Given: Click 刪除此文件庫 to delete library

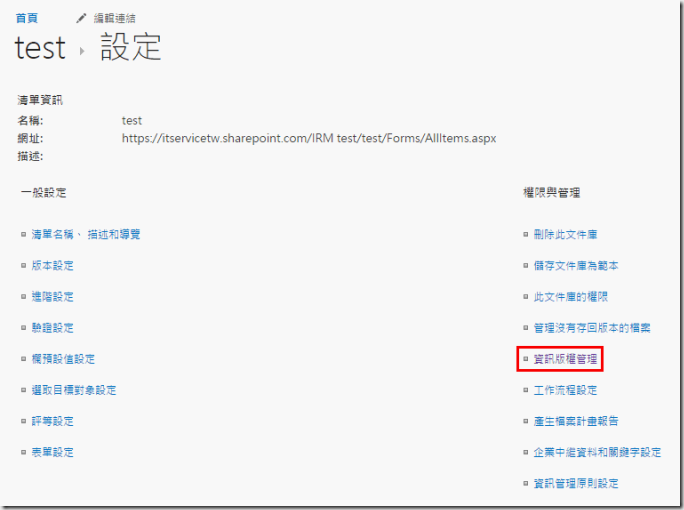Looking at the screenshot, I should (565, 234).
